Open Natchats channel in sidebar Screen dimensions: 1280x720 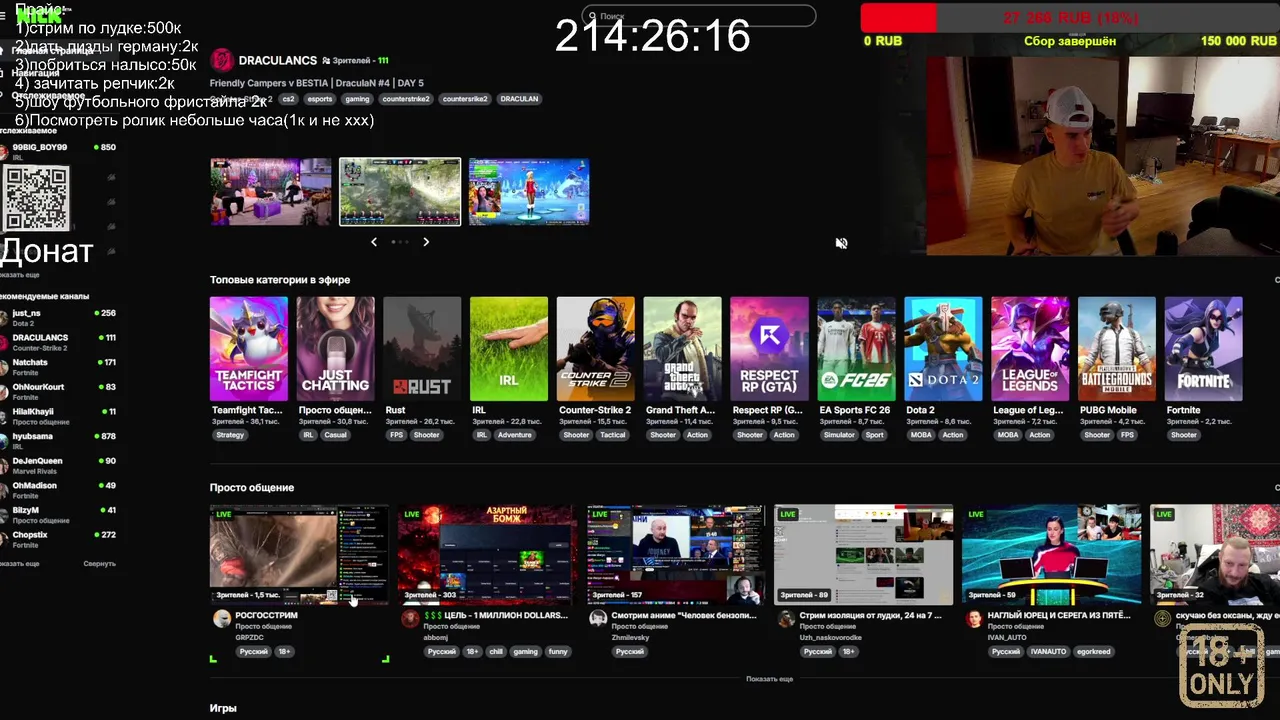[58, 367]
